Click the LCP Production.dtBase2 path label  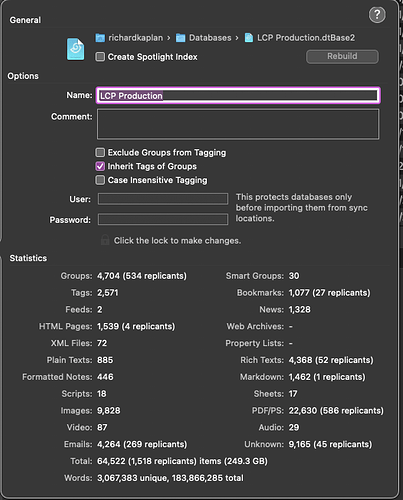pos(306,38)
